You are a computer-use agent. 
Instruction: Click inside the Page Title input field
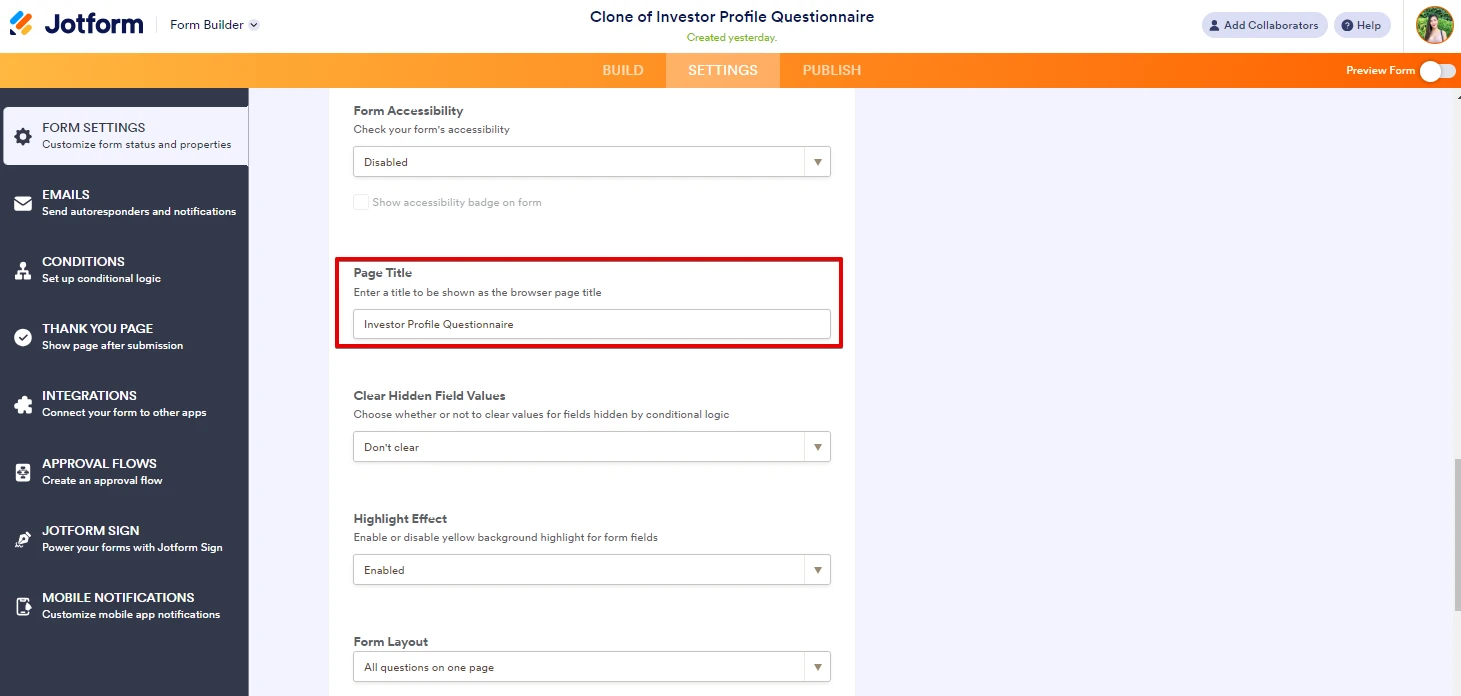point(591,324)
